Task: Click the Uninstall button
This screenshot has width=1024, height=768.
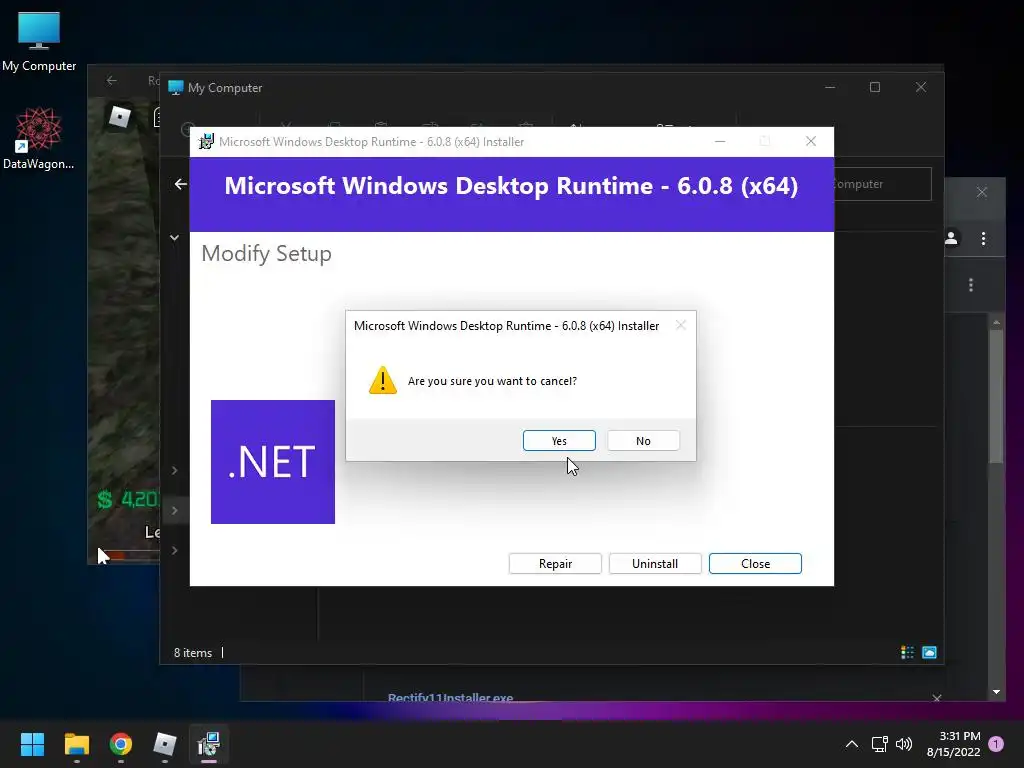Action: click(655, 564)
